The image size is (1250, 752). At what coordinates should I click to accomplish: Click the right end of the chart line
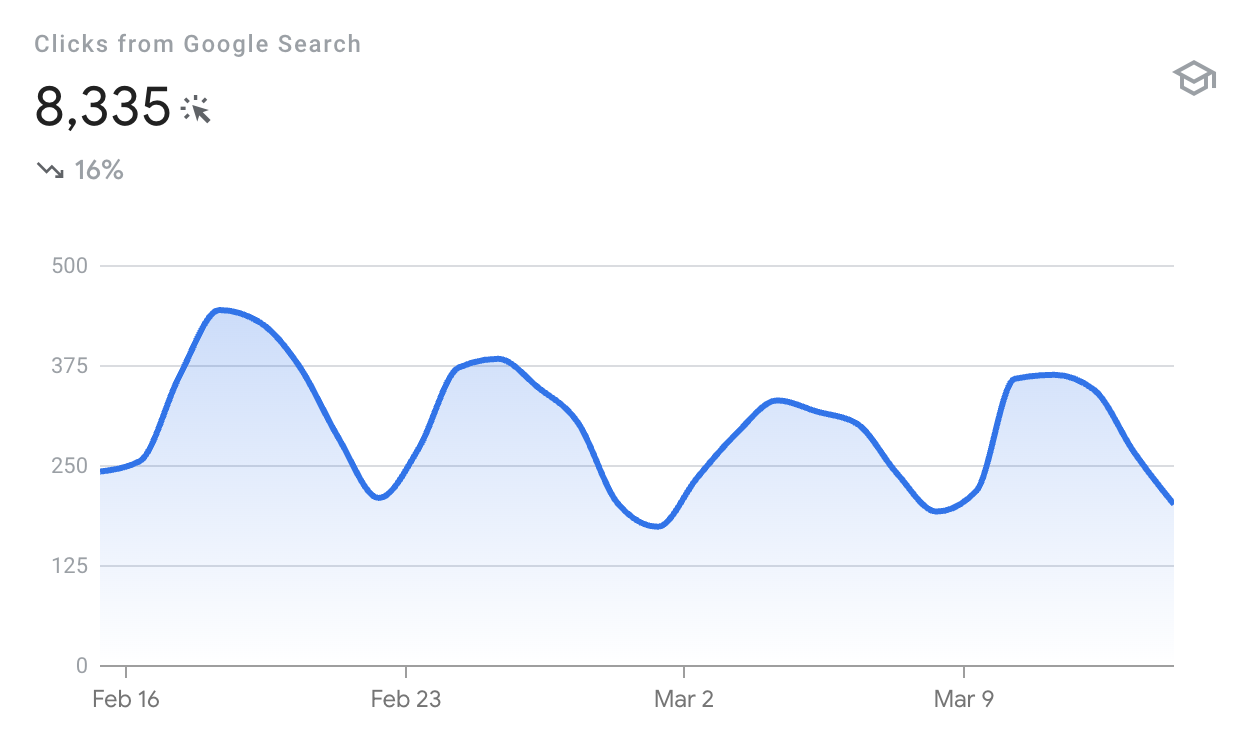1172,502
